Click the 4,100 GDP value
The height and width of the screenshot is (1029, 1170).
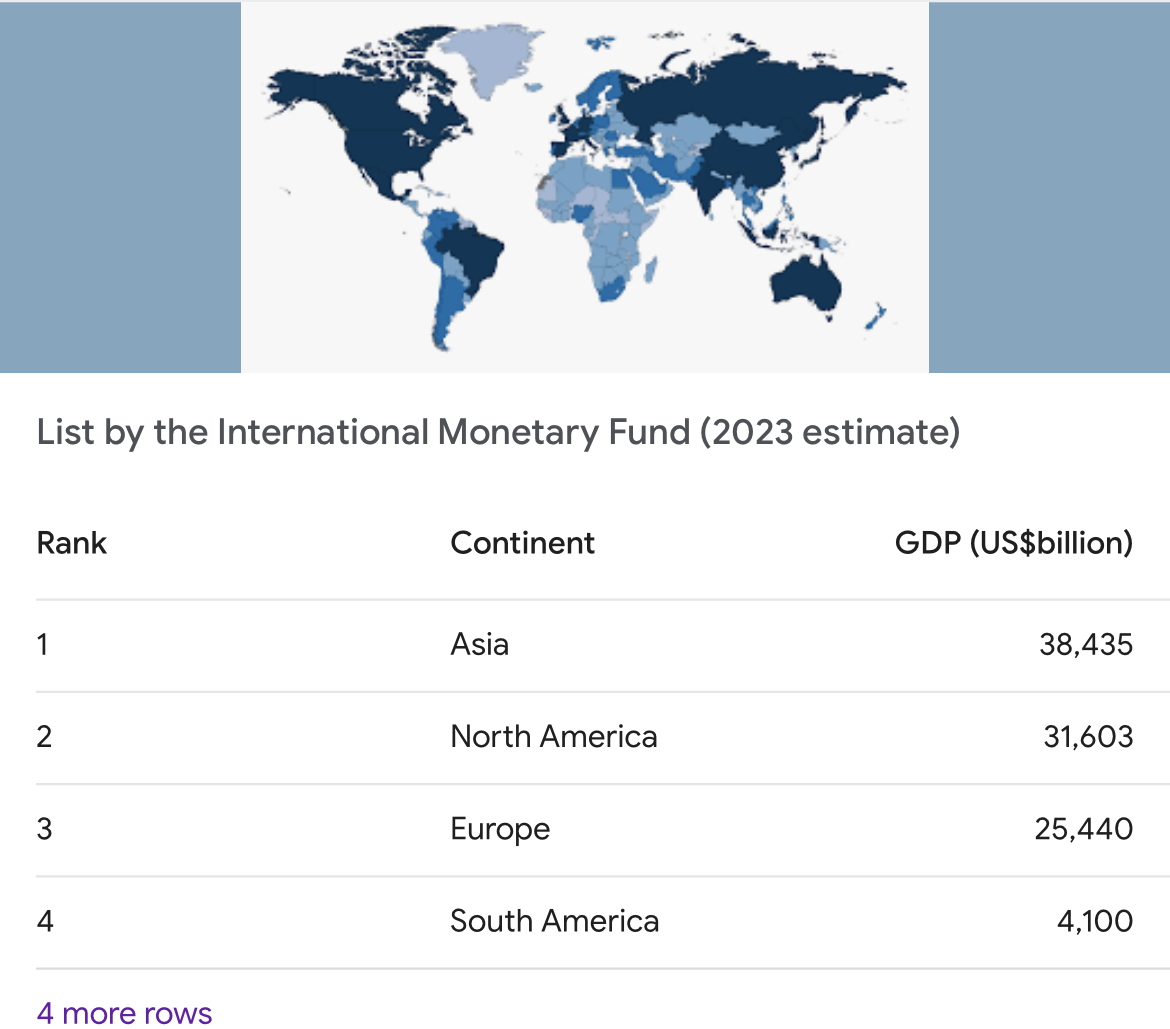[1095, 921]
